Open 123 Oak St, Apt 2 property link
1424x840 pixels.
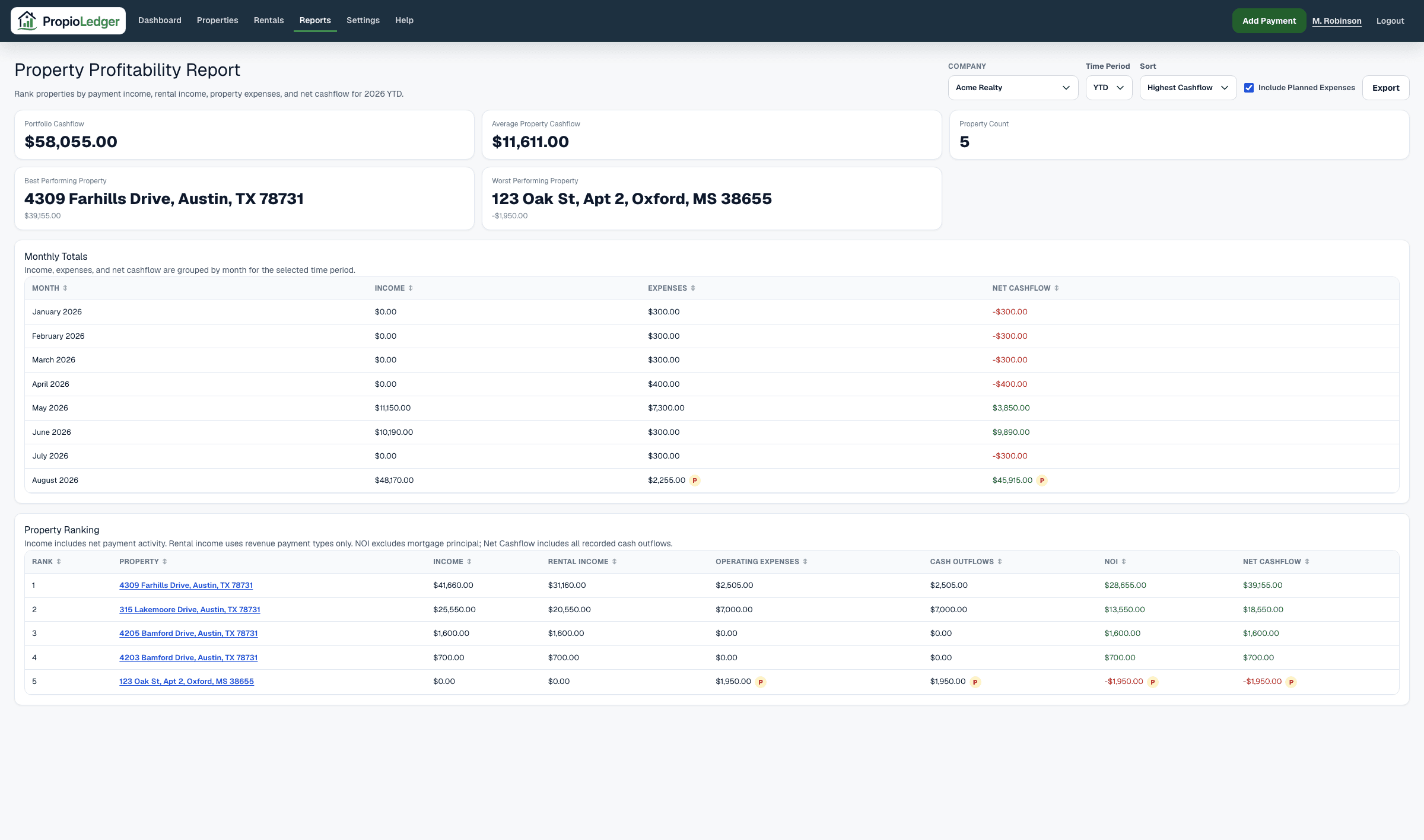[x=186, y=682]
